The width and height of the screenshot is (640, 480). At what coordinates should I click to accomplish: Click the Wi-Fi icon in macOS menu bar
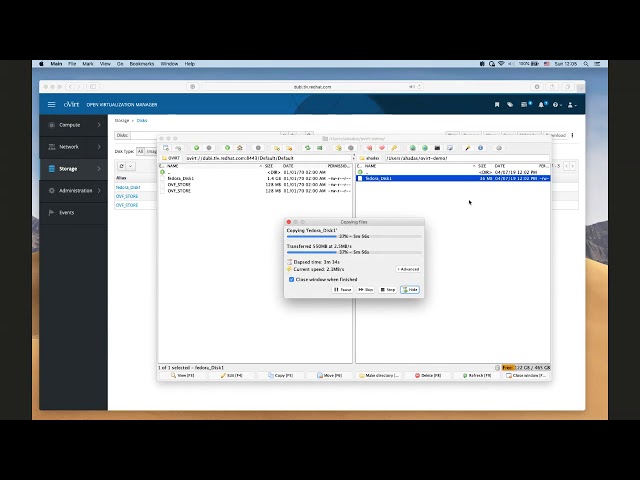tap(501, 64)
